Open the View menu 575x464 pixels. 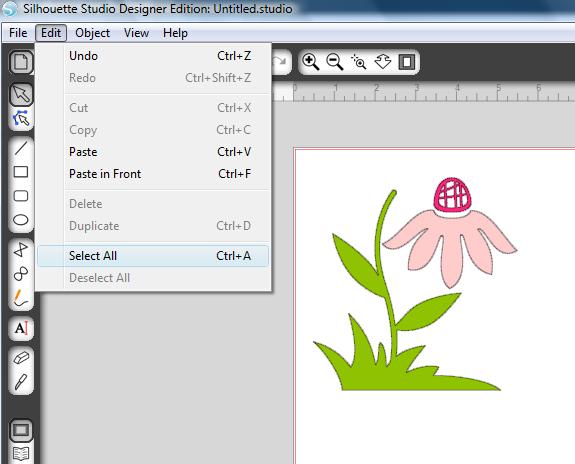136,33
